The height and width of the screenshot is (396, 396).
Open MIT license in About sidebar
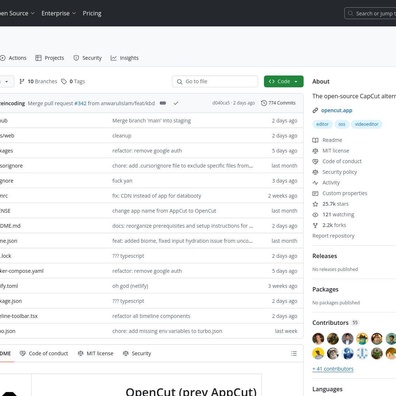click(x=335, y=151)
